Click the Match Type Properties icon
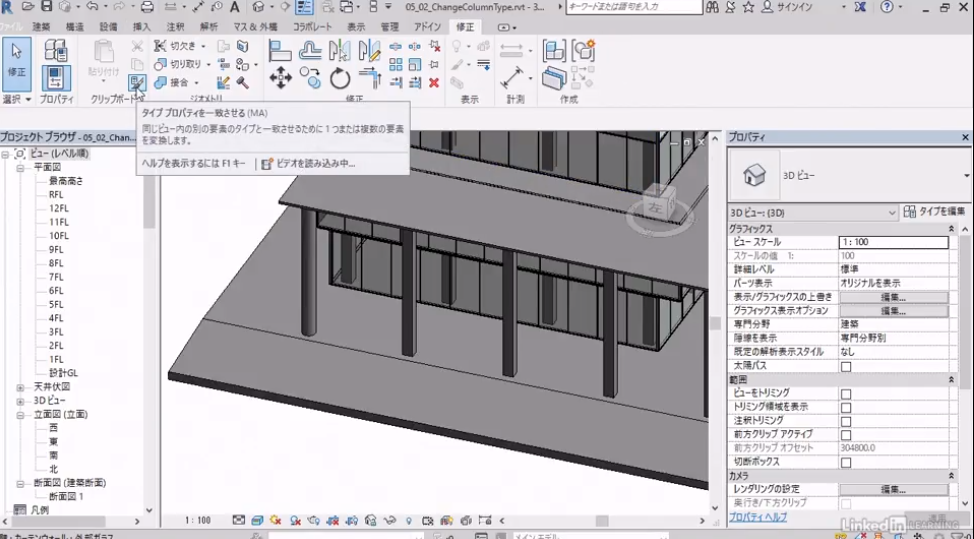 137,82
